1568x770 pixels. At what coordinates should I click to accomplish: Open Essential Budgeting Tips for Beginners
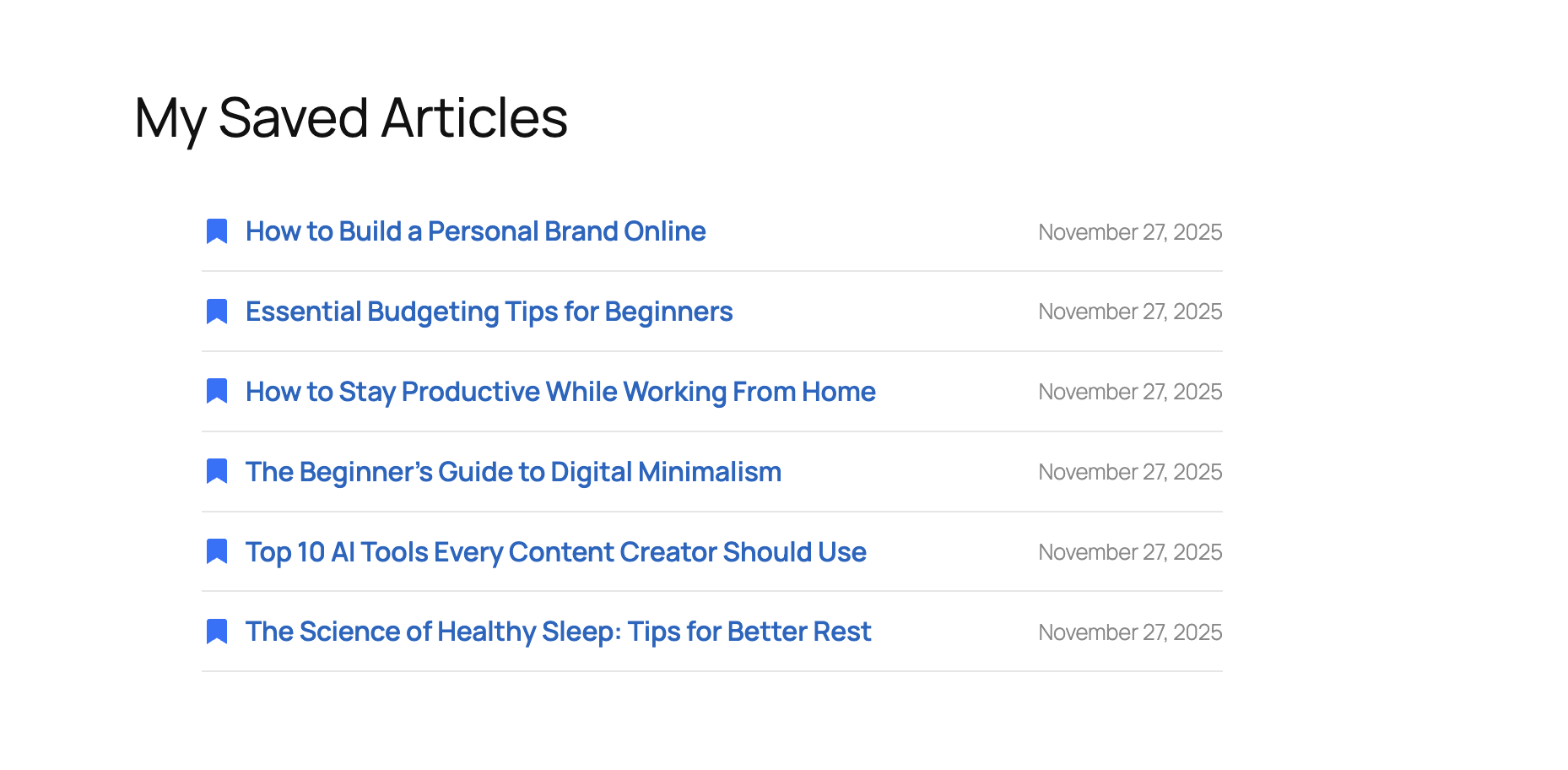pos(488,311)
